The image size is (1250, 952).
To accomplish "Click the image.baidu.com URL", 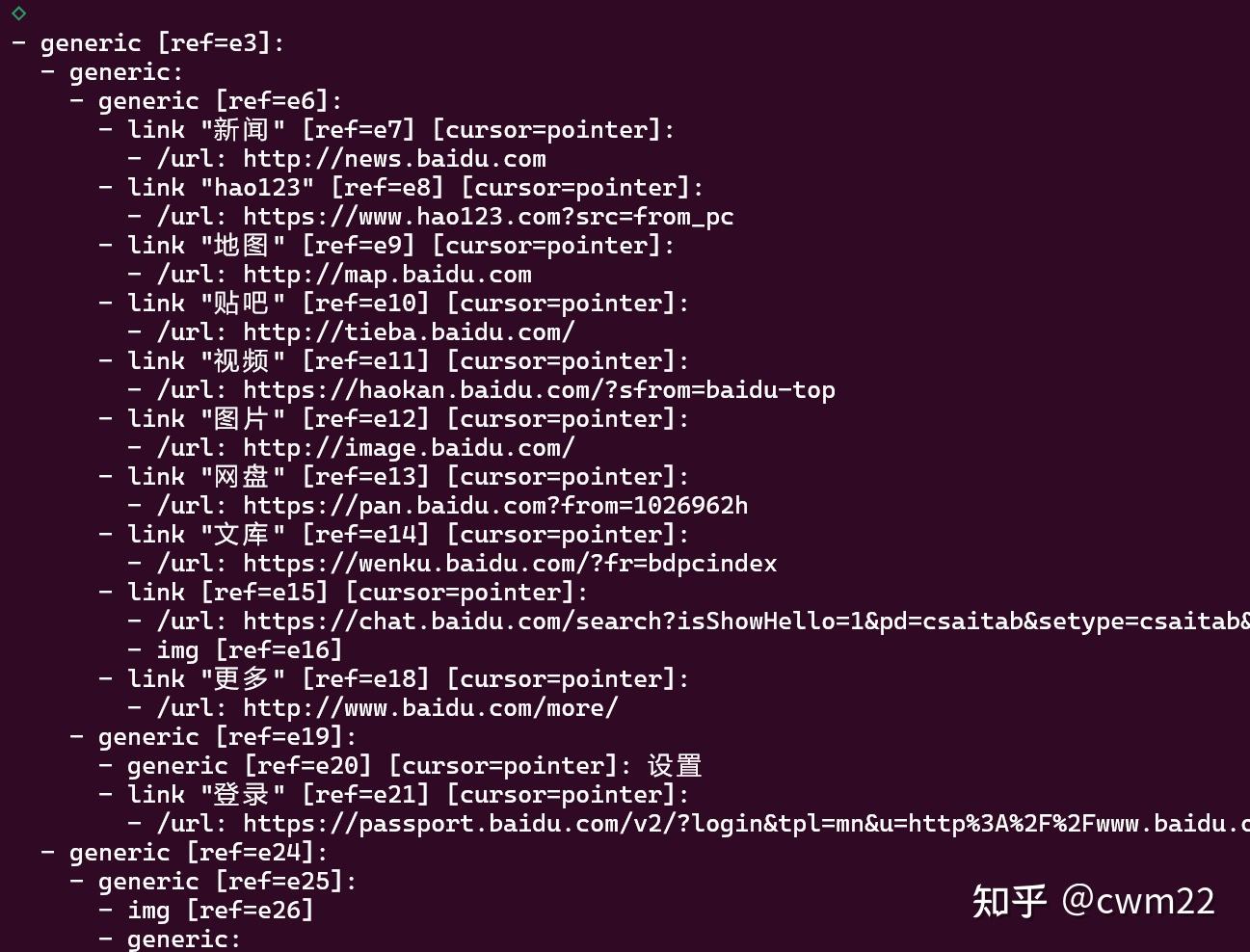I will coord(409,448).
